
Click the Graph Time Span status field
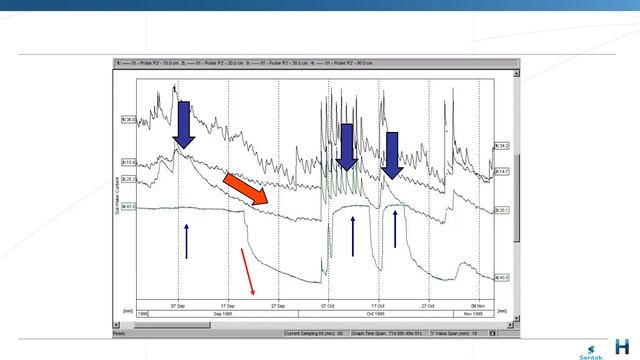[x=389, y=333]
